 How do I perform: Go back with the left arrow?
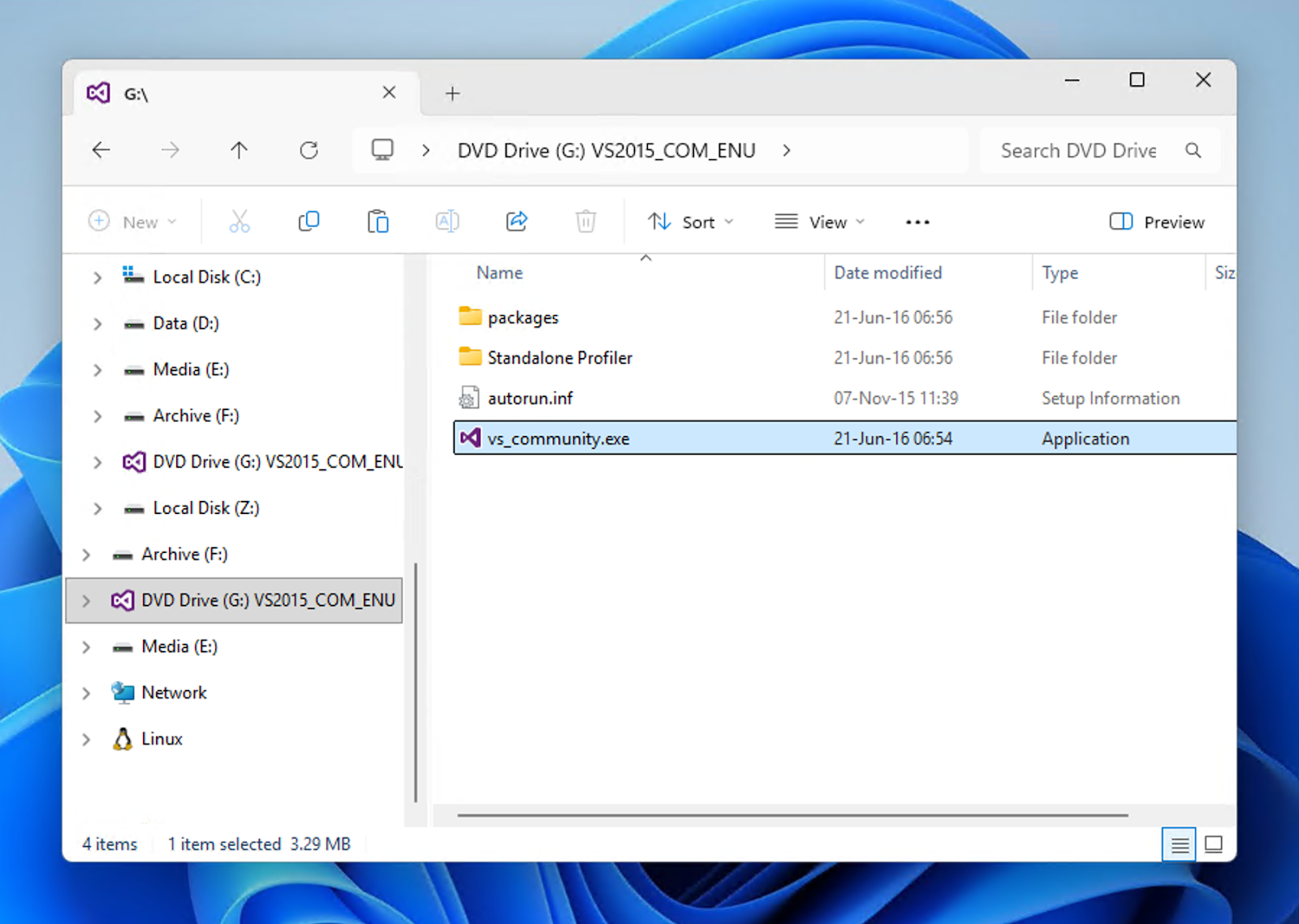[101, 150]
